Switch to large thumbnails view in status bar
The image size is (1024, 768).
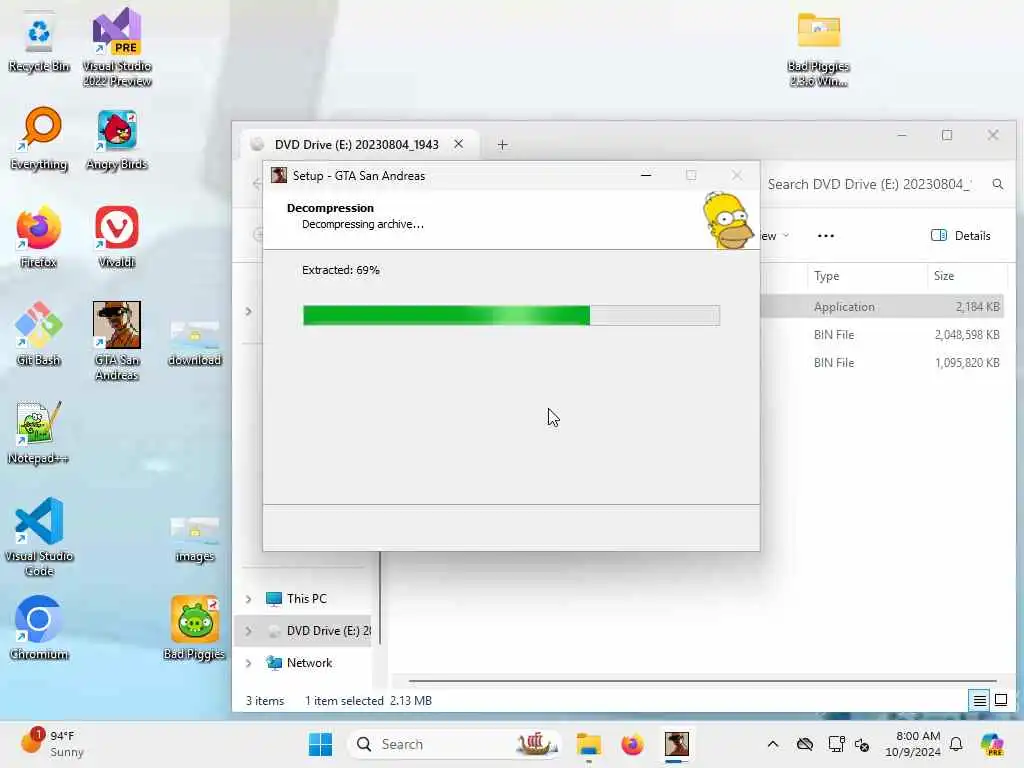[x=1000, y=701]
